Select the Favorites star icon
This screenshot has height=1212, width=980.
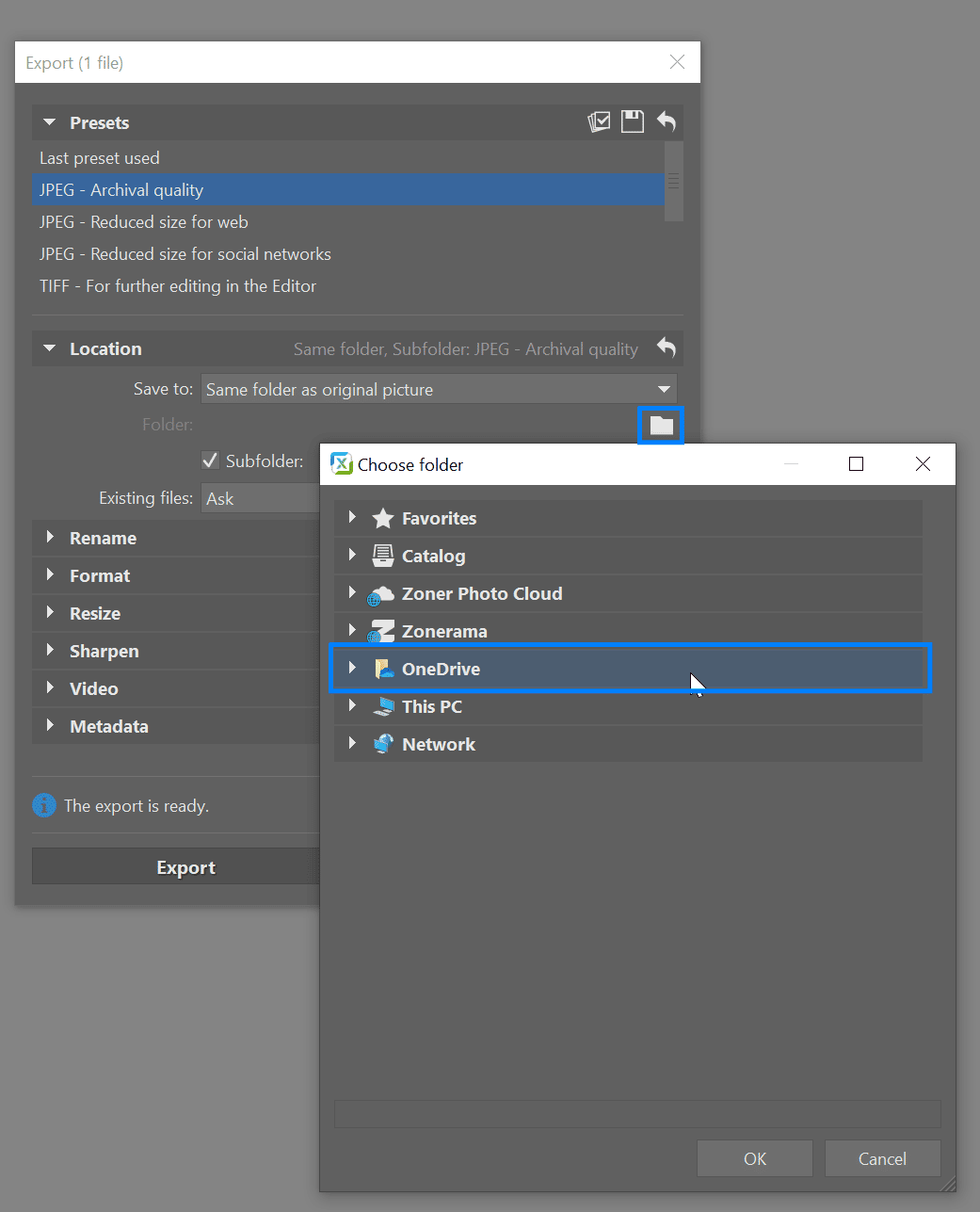[382, 518]
